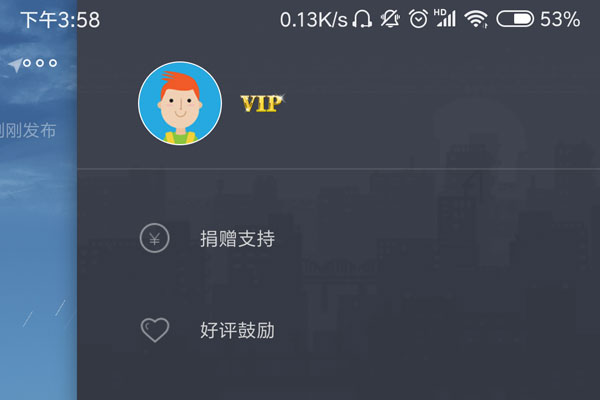This screenshot has width=600, height=400.
Task: Tap the 53% battery percentage text
Action: (x=560, y=19)
